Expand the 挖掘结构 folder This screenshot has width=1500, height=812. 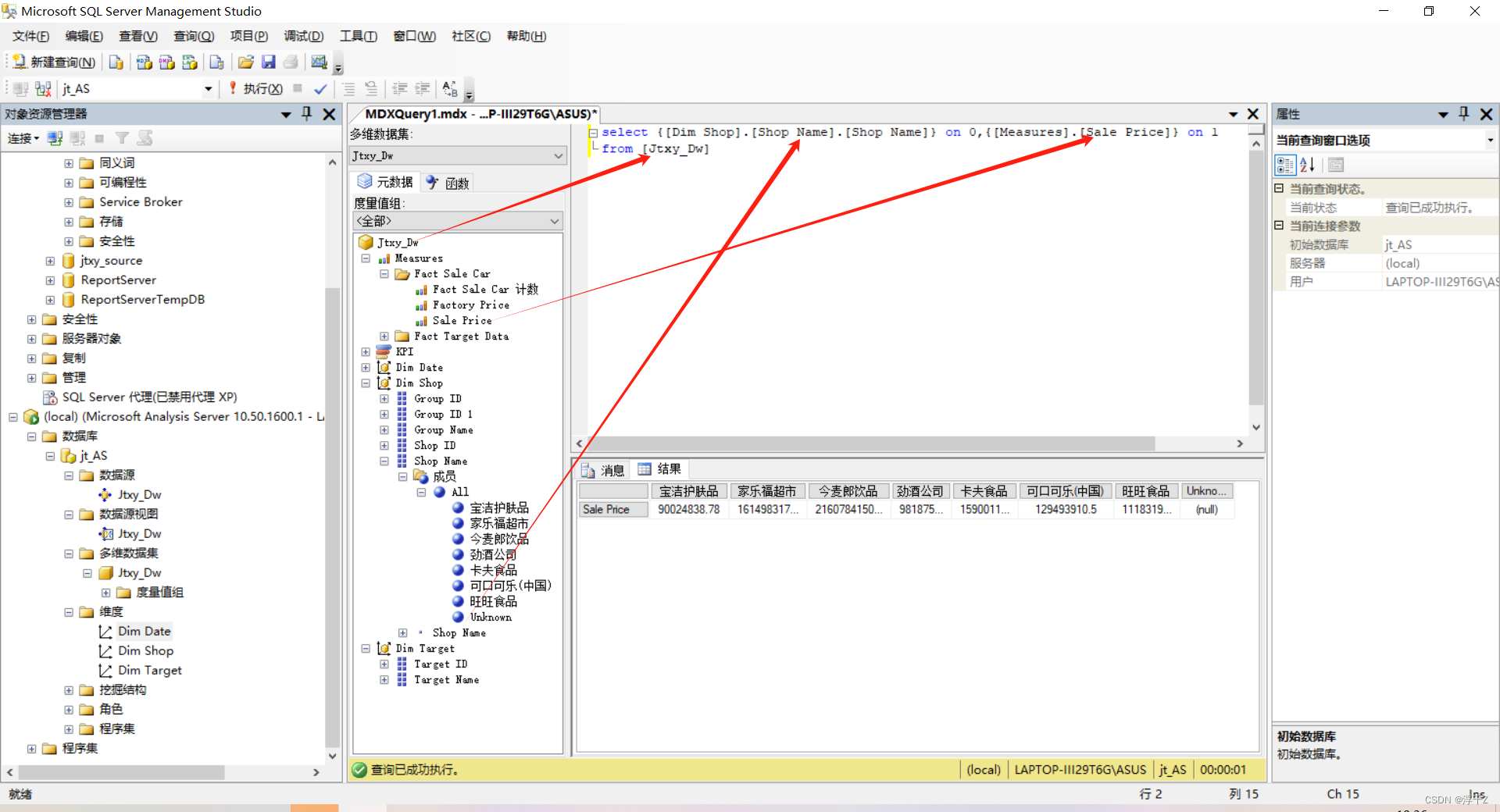coord(69,690)
